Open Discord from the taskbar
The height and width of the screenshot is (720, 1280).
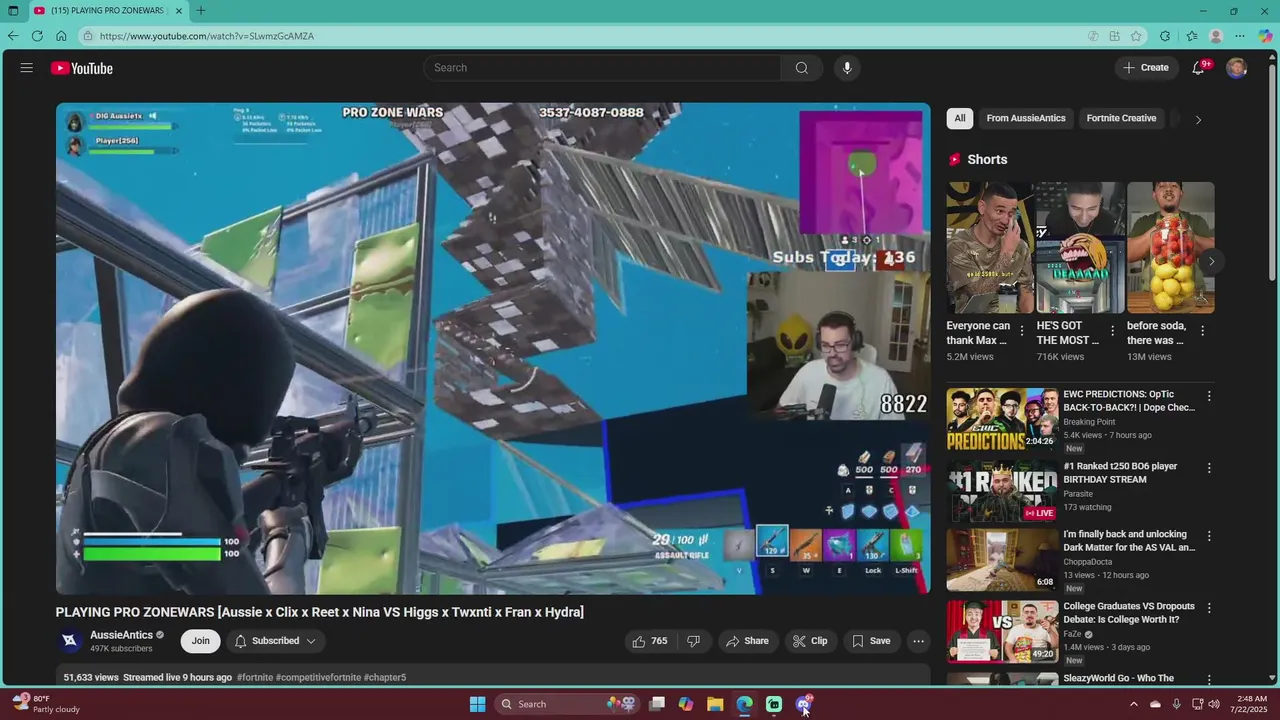click(803, 704)
